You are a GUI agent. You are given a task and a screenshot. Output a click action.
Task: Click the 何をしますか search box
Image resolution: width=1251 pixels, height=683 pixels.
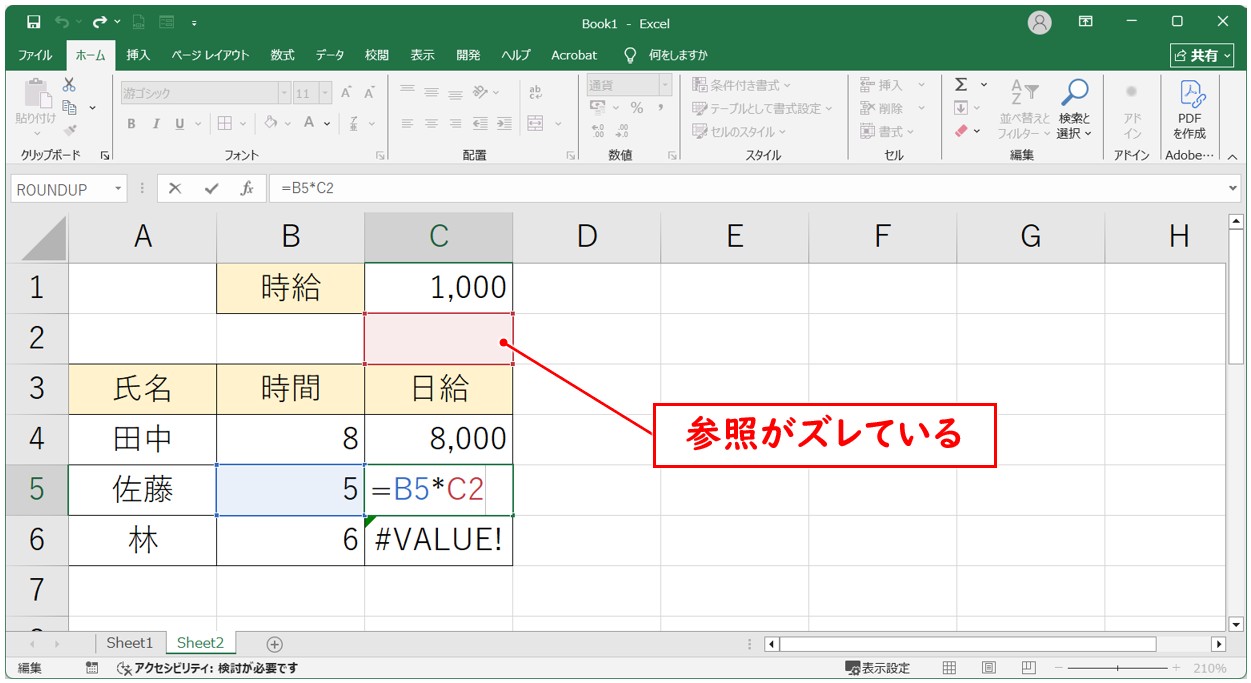pyautogui.click(x=666, y=55)
